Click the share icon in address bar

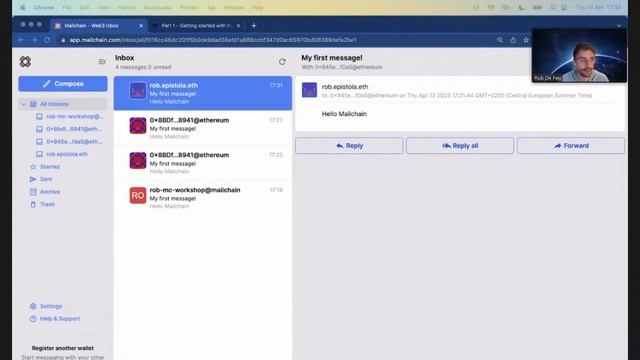(513, 40)
